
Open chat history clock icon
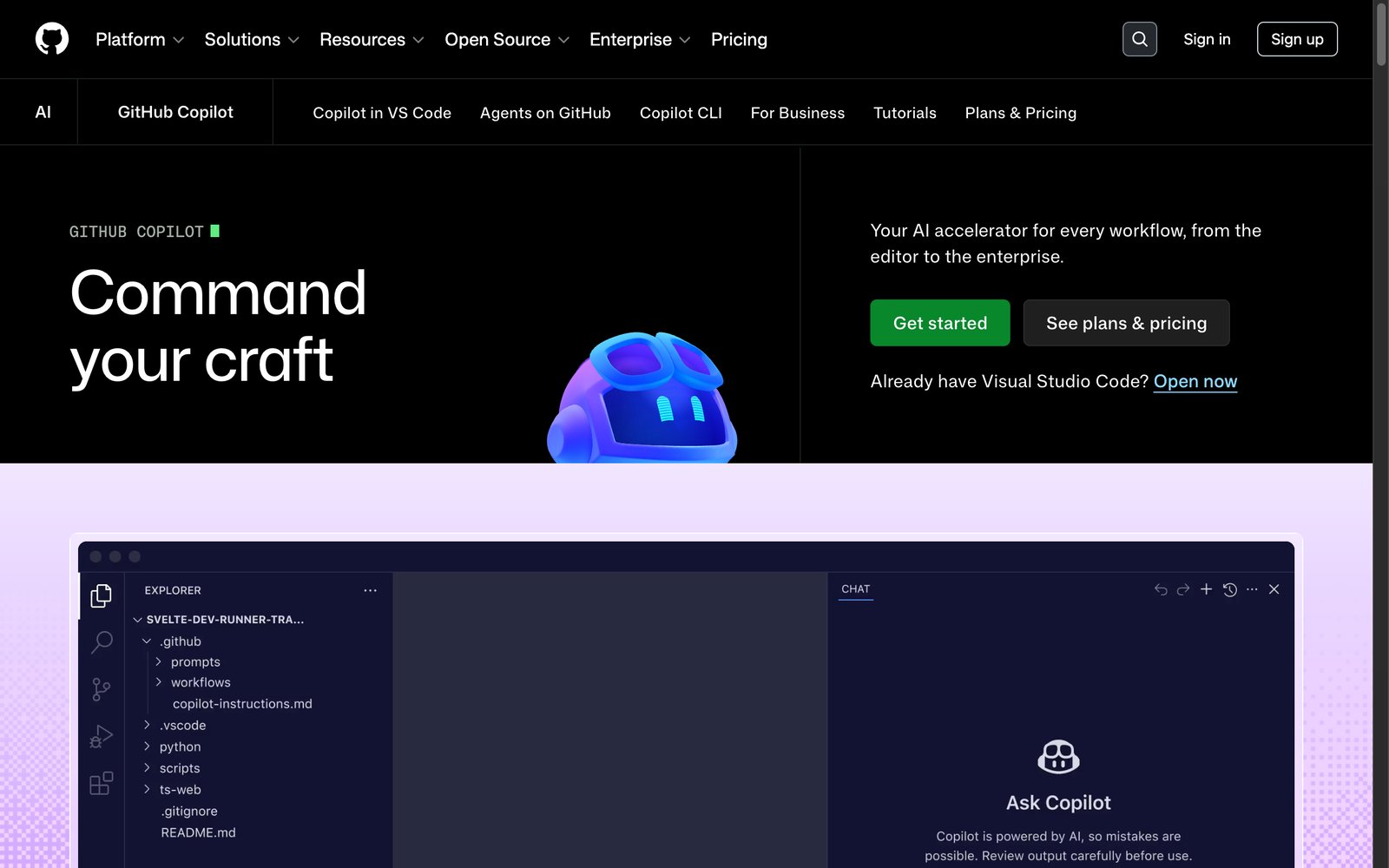click(x=1229, y=589)
